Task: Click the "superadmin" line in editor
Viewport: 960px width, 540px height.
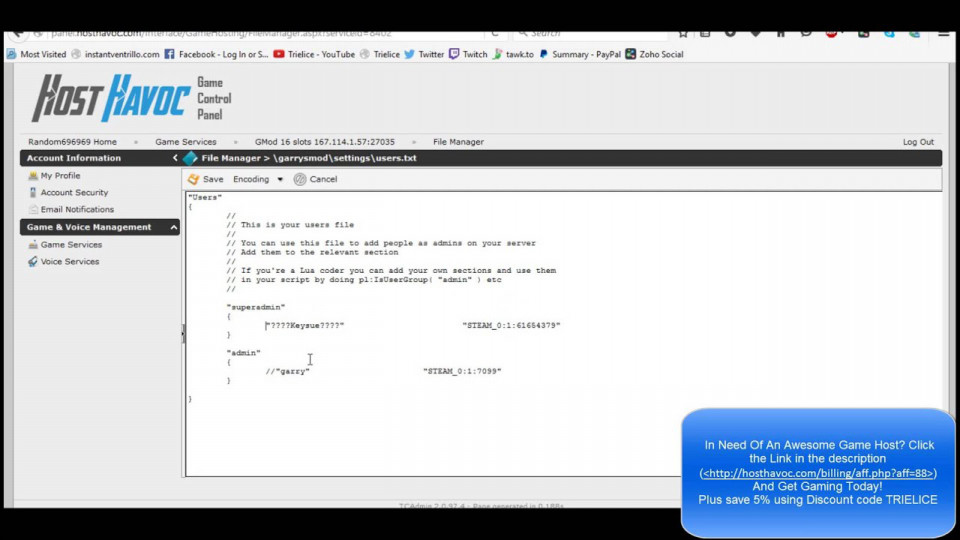Action: tap(256, 307)
